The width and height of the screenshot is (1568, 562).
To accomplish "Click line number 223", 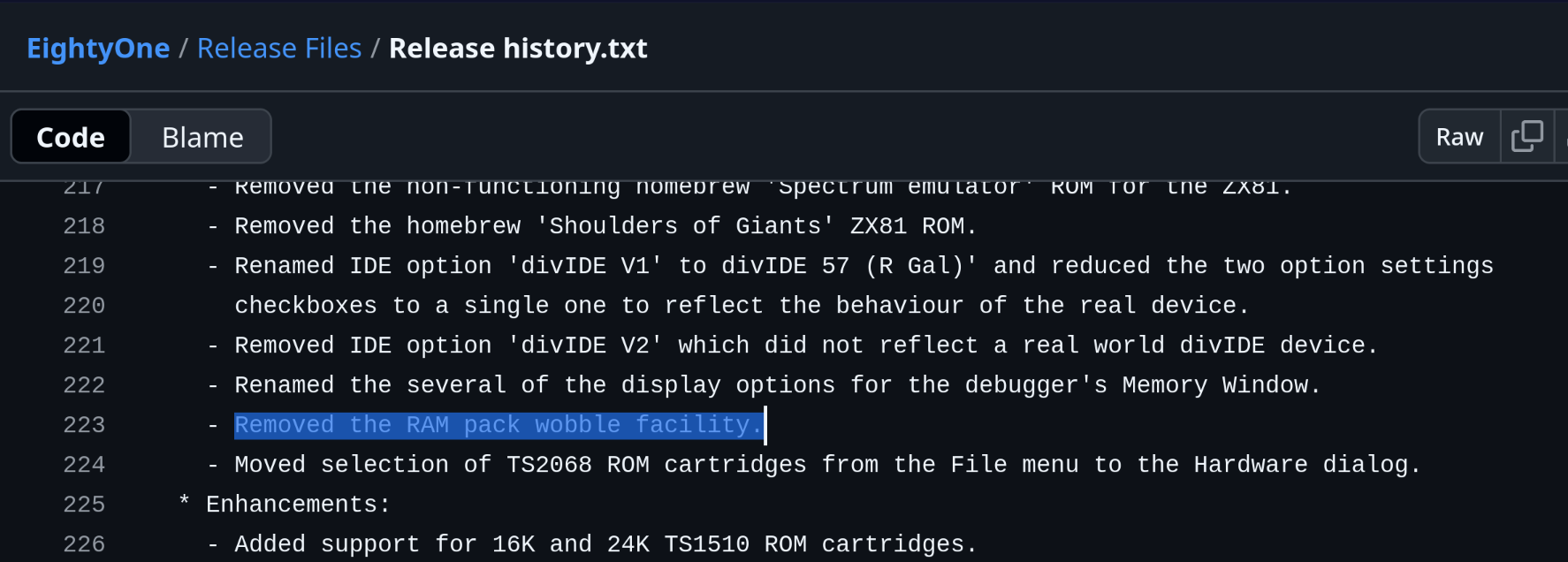I will tap(84, 425).
